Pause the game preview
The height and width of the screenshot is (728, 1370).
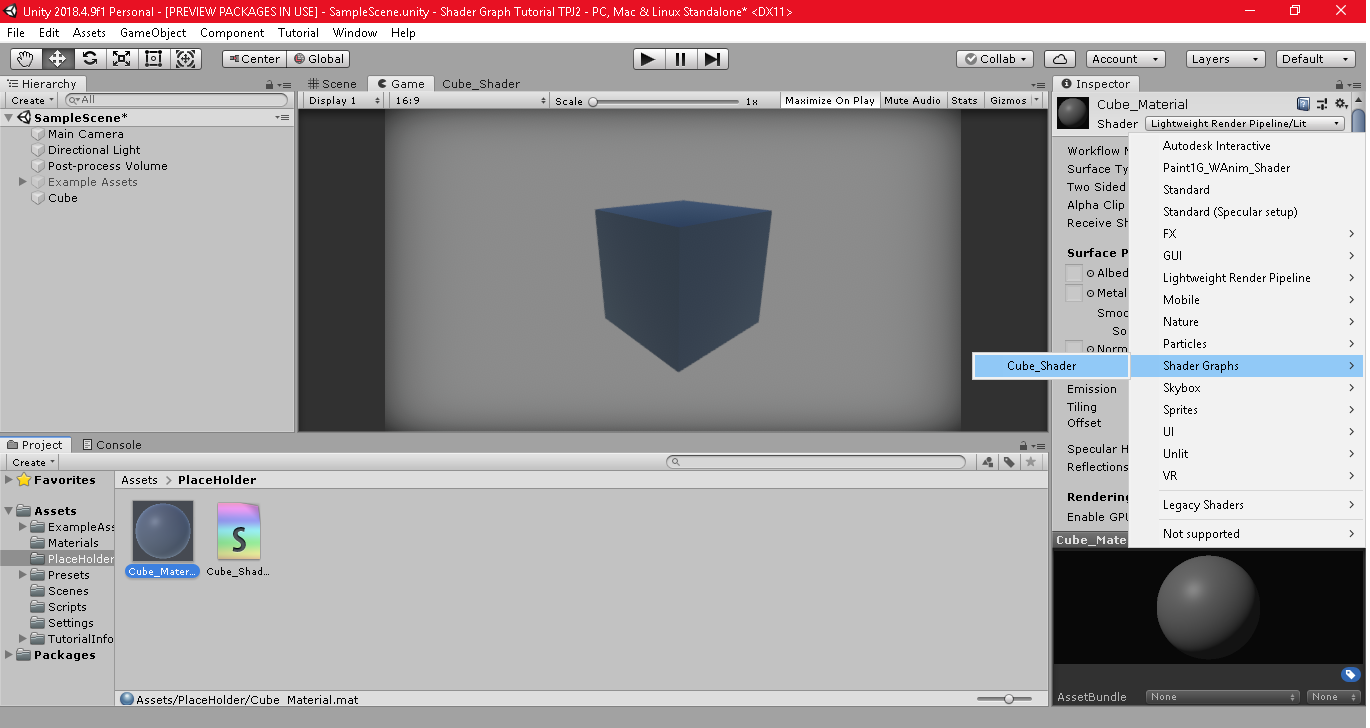[680, 59]
